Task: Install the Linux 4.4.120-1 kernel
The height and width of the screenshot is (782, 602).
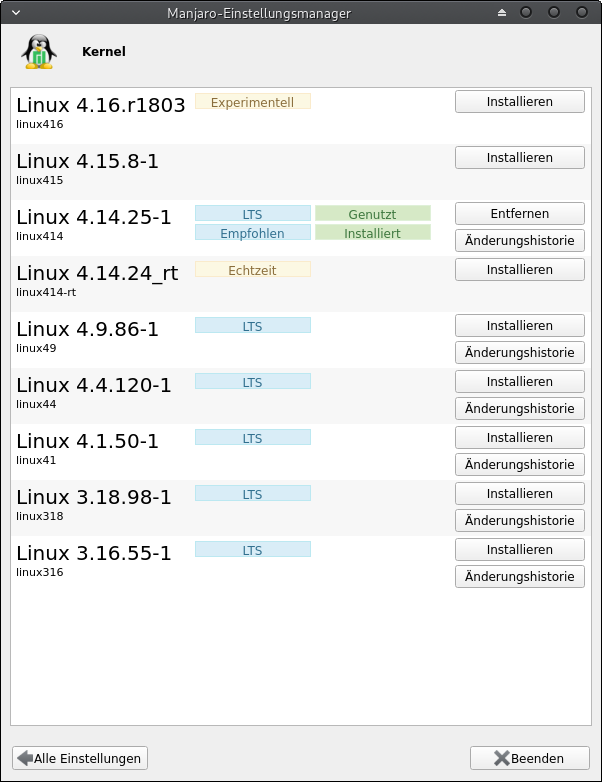Action: (519, 382)
